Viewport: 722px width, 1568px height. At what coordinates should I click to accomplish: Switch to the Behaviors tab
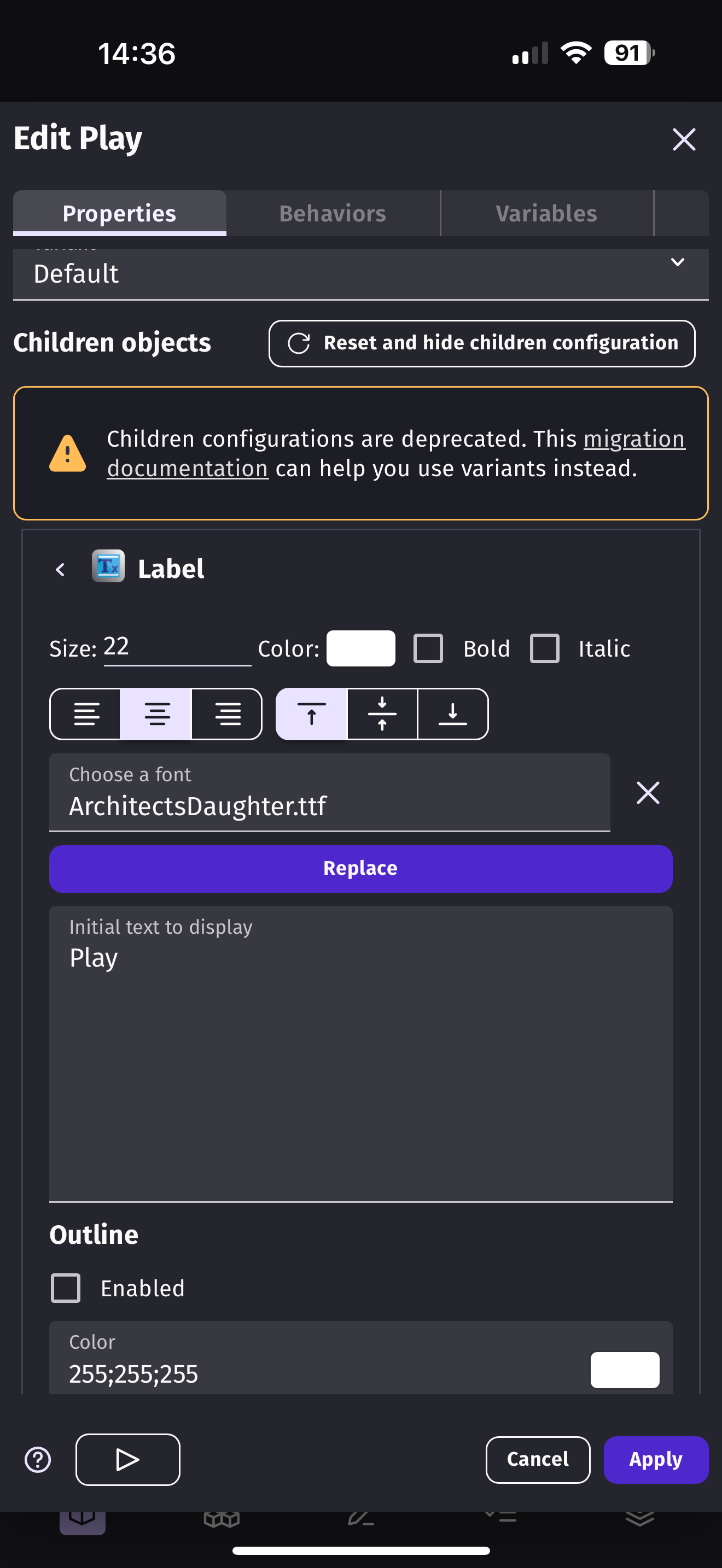point(333,214)
